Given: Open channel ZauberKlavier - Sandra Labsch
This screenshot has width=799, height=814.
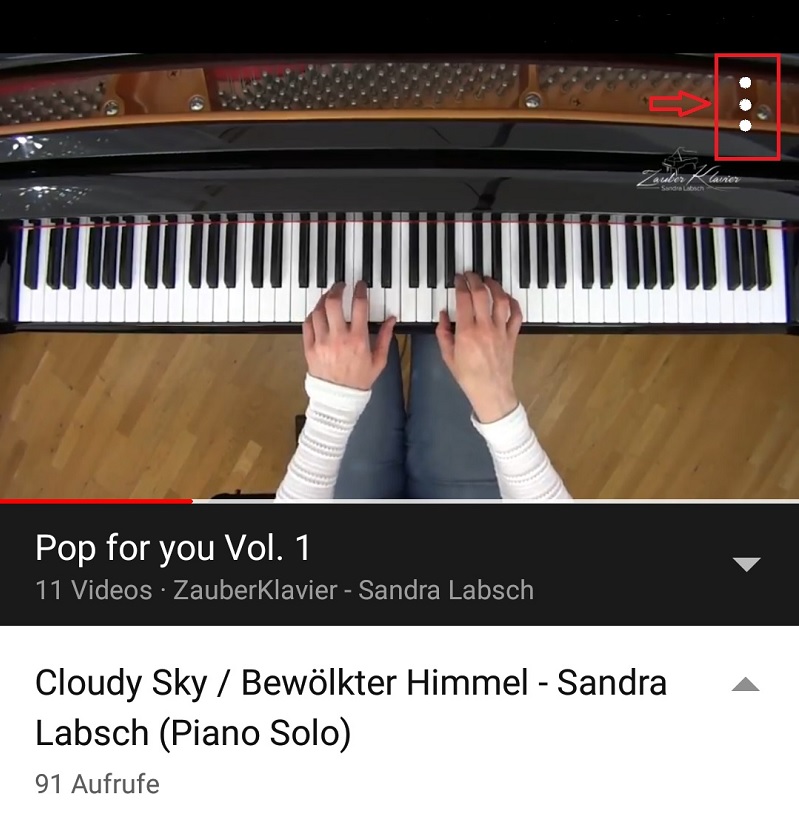Looking at the screenshot, I should pos(353,590).
